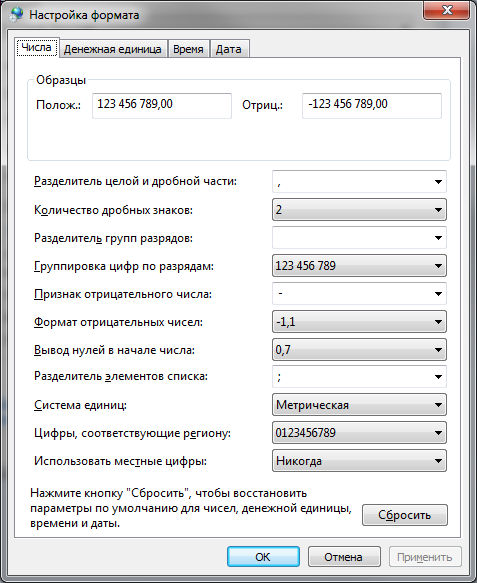
Task: Open the Разделитель элементов списка combo box
Action: pos(359,377)
